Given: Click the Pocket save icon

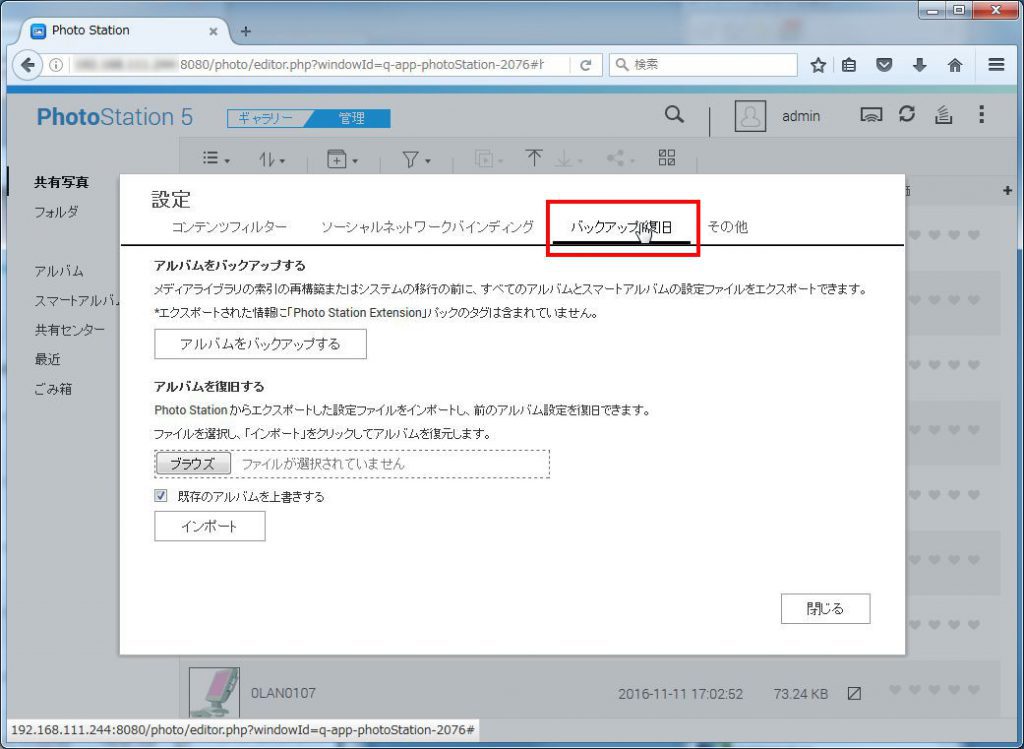Looking at the screenshot, I should 884,65.
